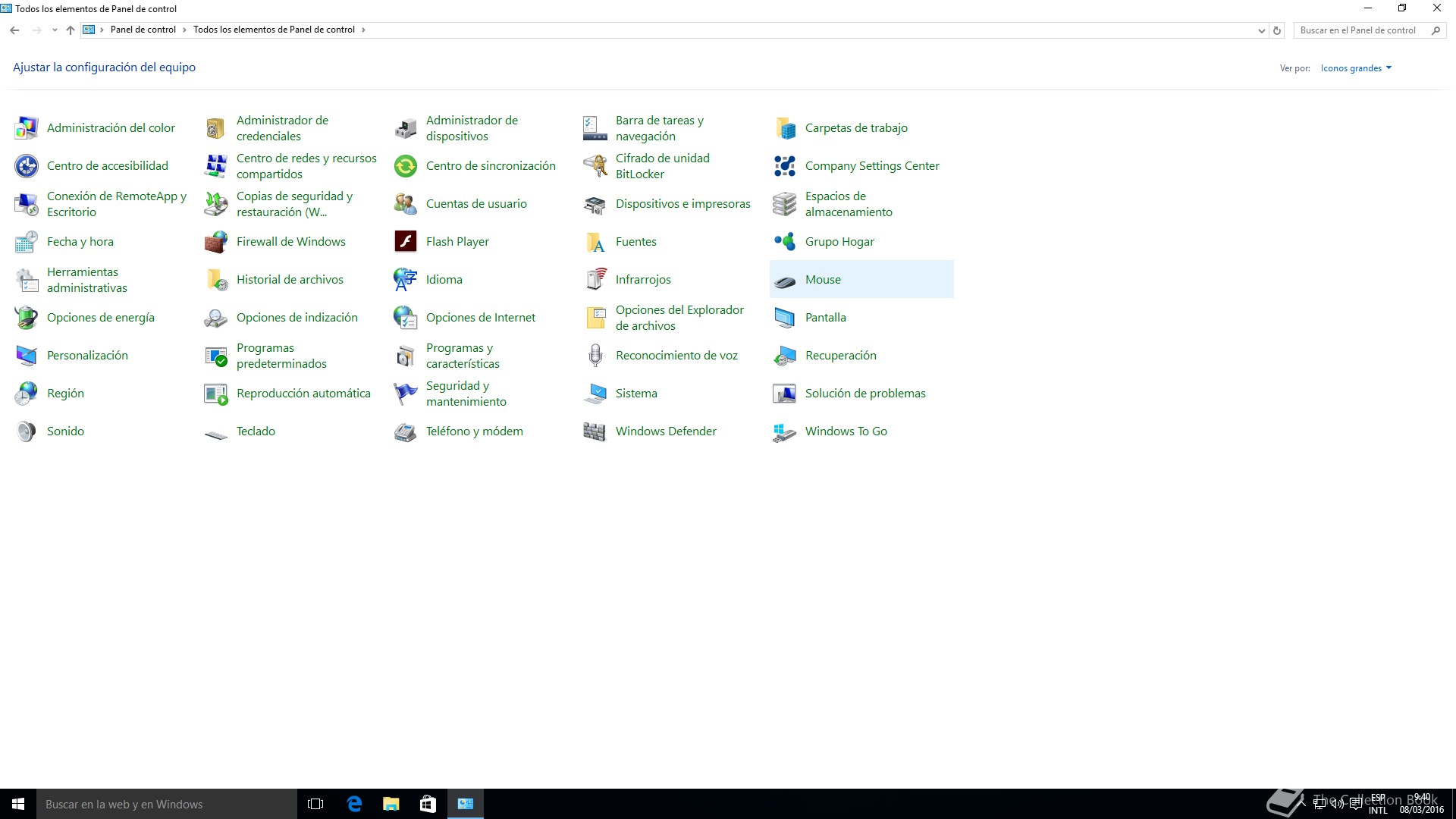Open the 'Programas predeterminados' link

pyautogui.click(x=281, y=356)
